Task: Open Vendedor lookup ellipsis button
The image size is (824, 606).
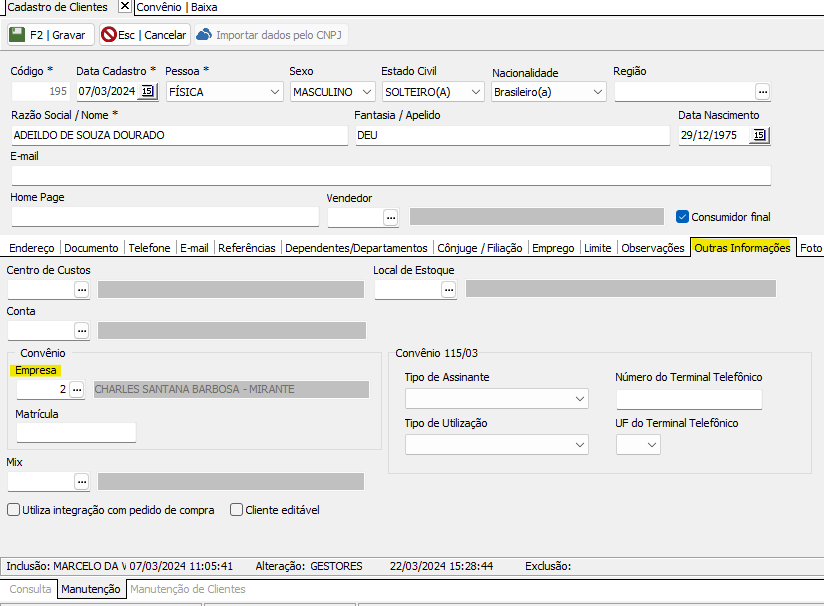Action: pyautogui.click(x=390, y=217)
